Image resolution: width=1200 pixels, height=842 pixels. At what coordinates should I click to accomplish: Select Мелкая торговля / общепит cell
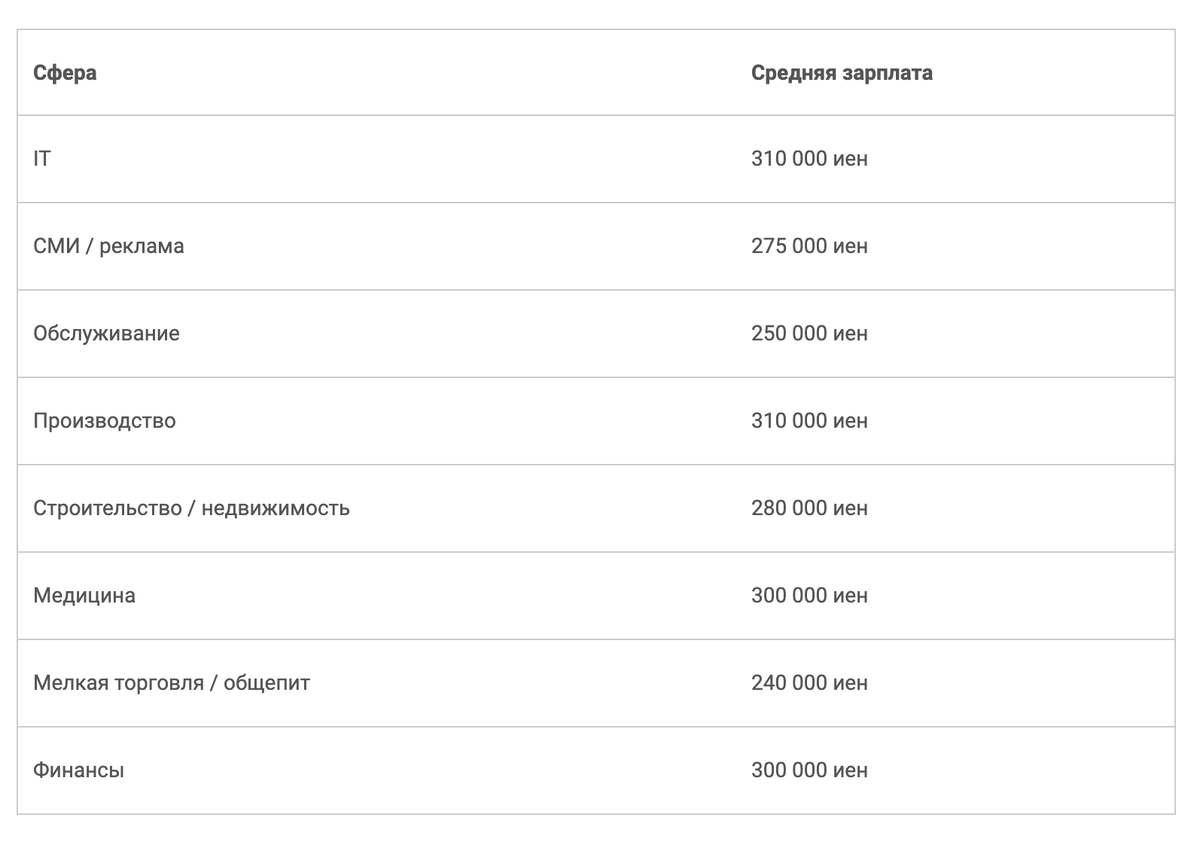[x=171, y=683]
